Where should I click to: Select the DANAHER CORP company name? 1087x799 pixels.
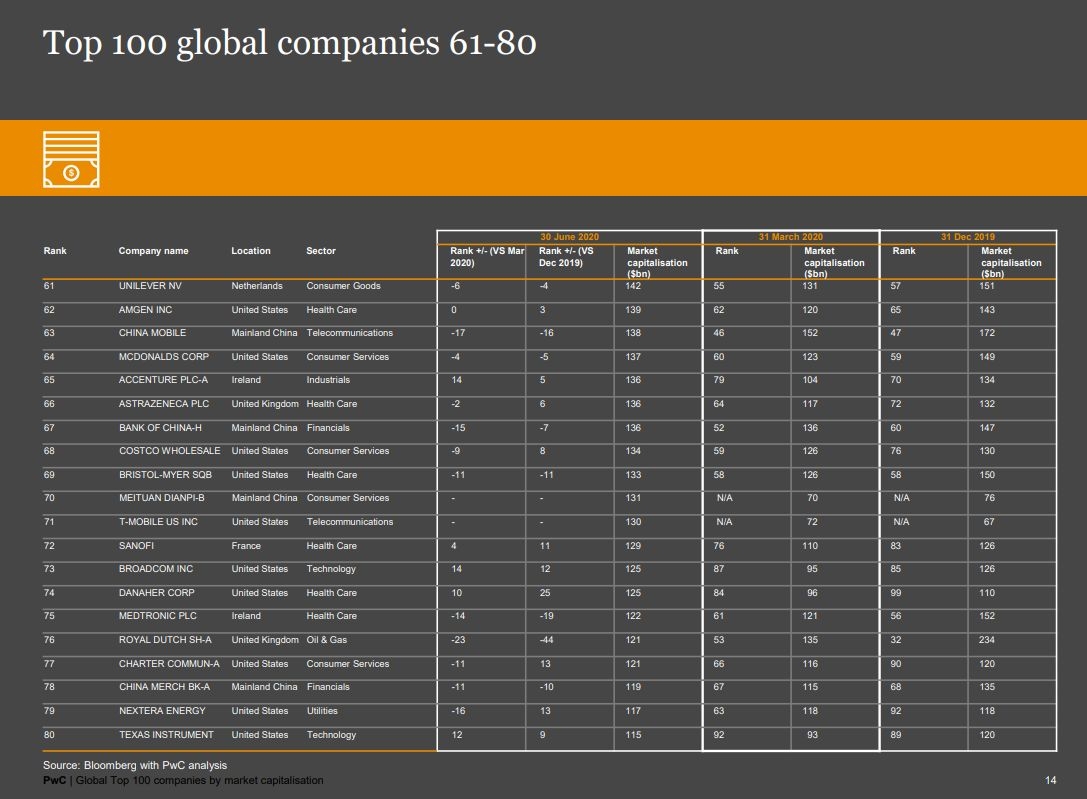(157, 593)
